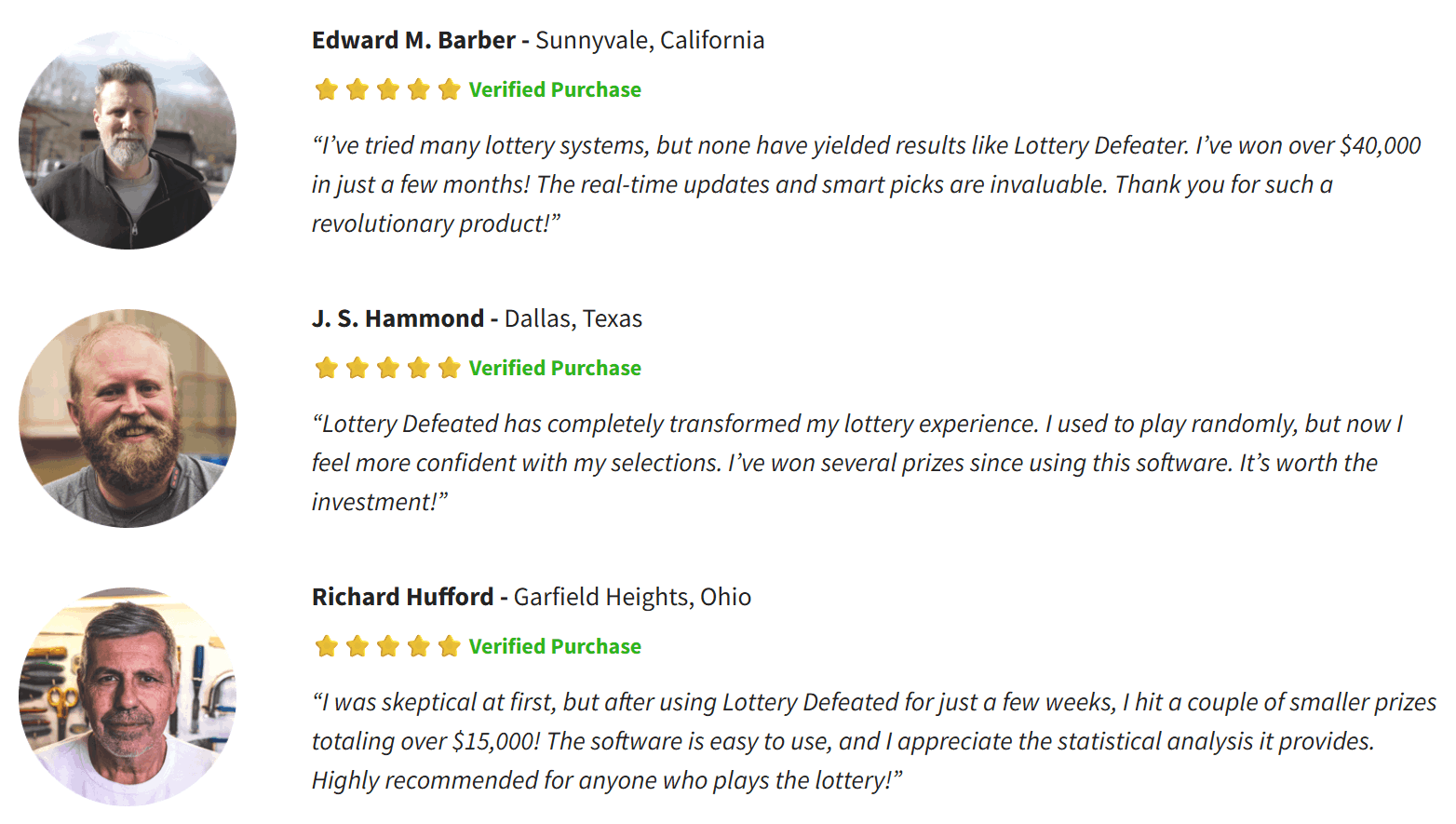
Task: Click the first star in Edward Barber's rating
Action: 327,89
